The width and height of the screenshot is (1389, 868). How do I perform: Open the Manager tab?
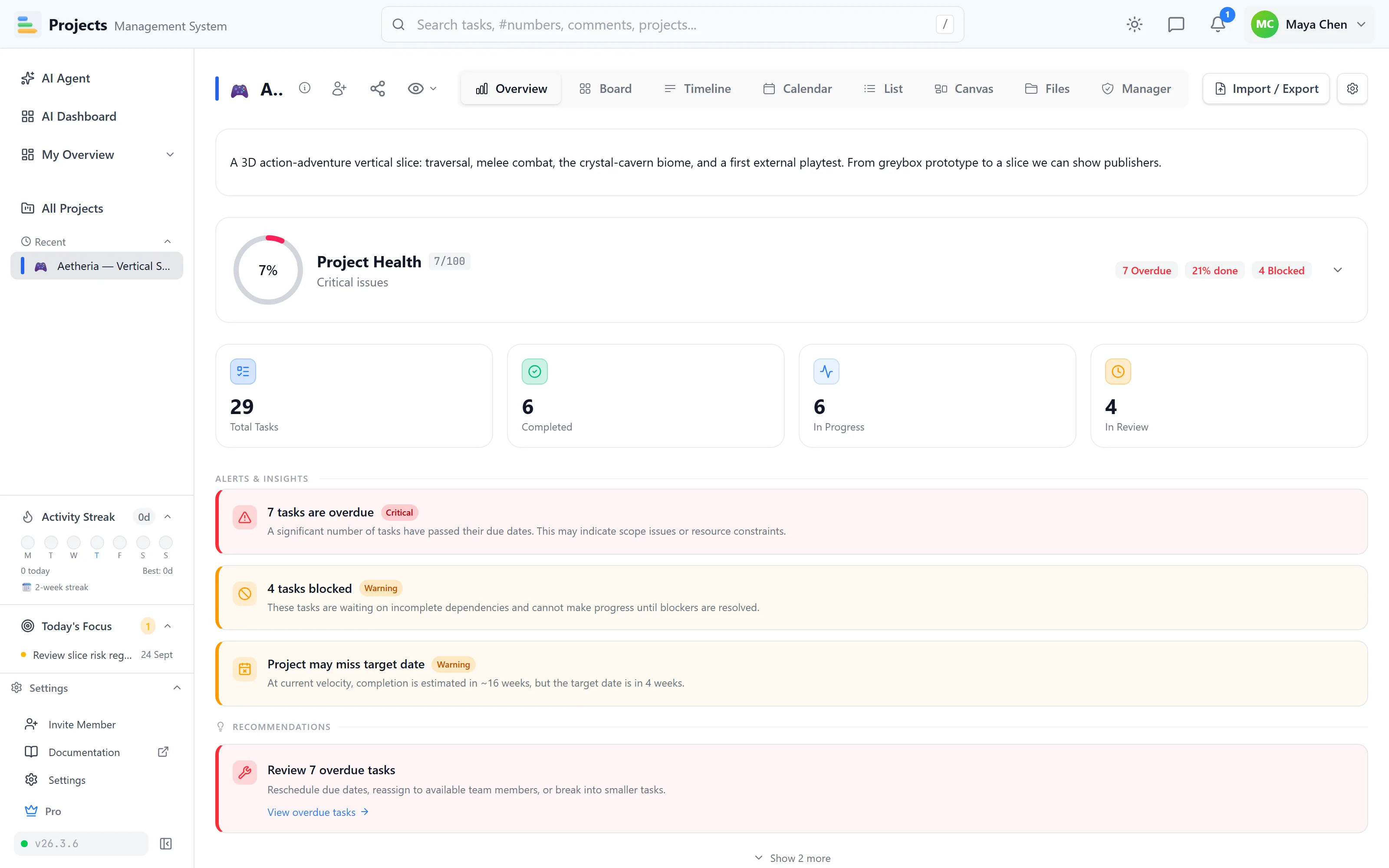pyautogui.click(x=1136, y=89)
